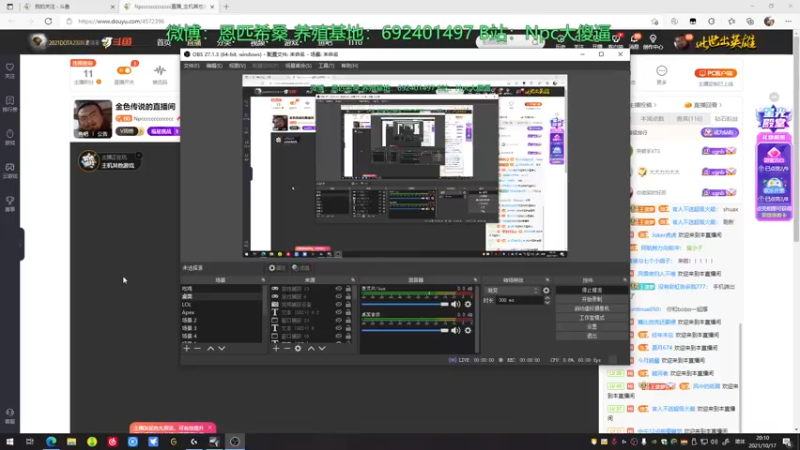Toggle the 直播开关 live switch
The height and width of the screenshot is (450, 800).
(x=124, y=70)
